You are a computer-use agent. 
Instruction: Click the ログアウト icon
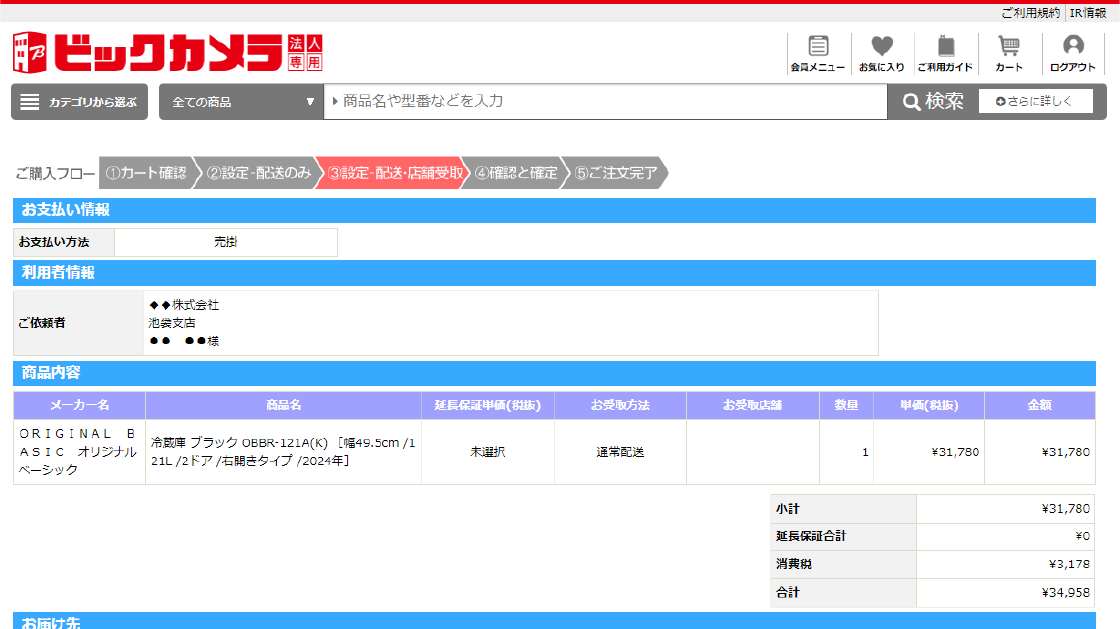point(1074,52)
